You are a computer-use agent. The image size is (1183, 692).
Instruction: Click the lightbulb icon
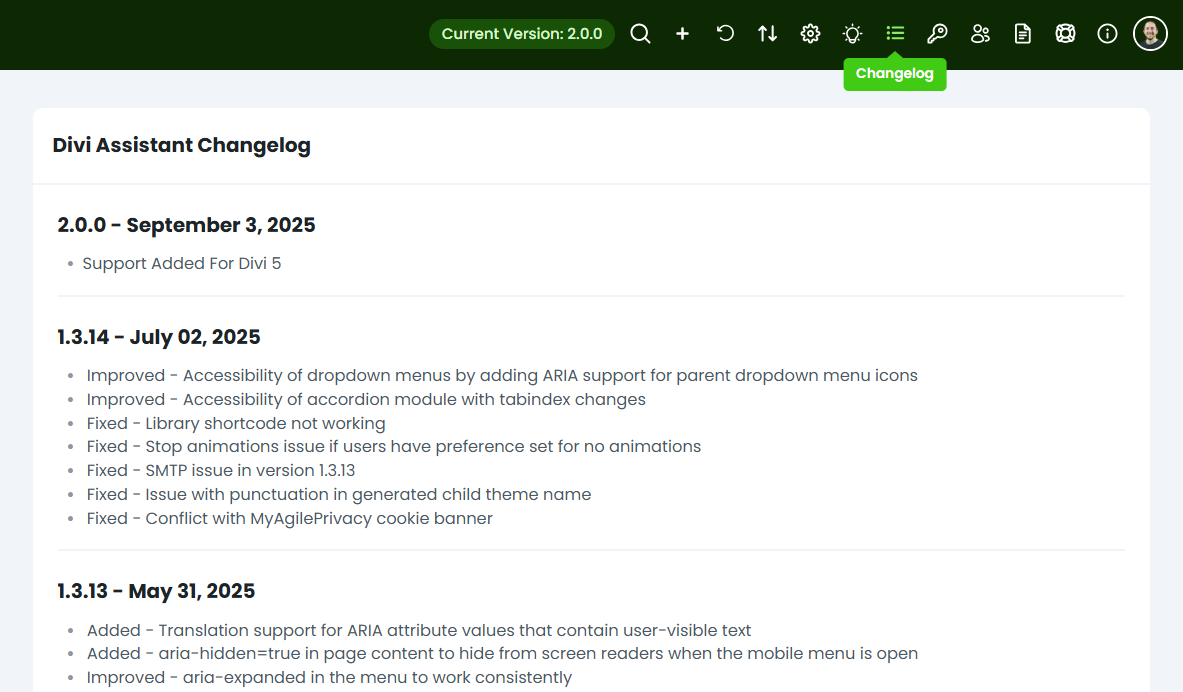(x=852, y=34)
